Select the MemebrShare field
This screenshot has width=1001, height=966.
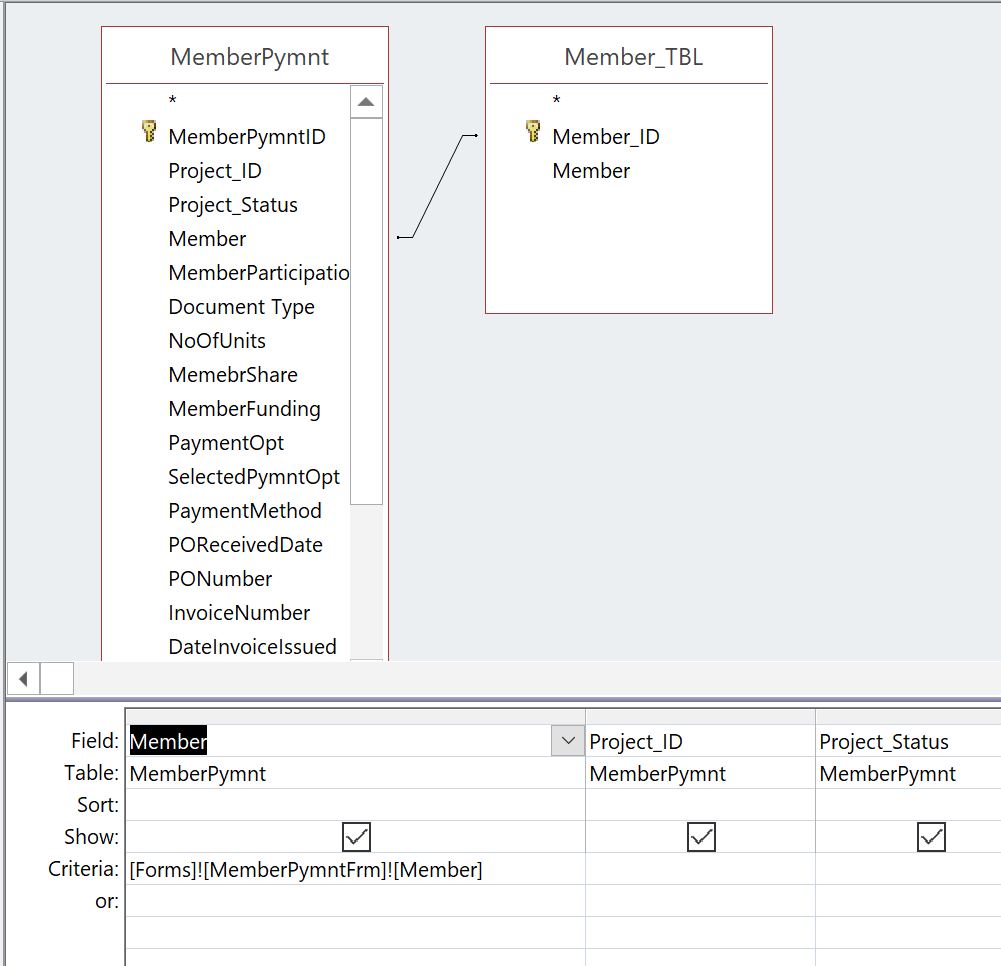(x=233, y=375)
